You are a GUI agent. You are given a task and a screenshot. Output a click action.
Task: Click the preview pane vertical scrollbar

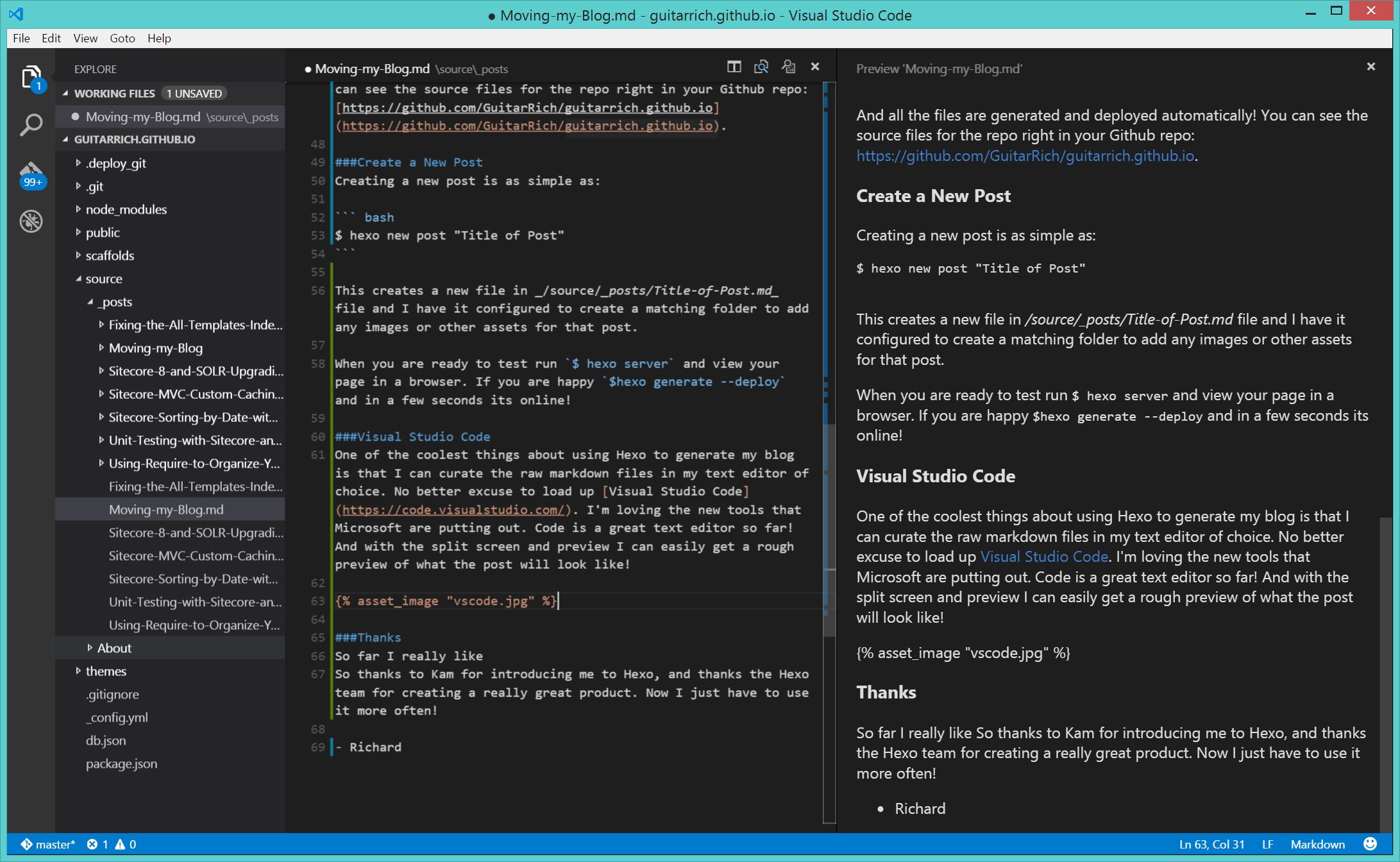pyautogui.click(x=1385, y=673)
